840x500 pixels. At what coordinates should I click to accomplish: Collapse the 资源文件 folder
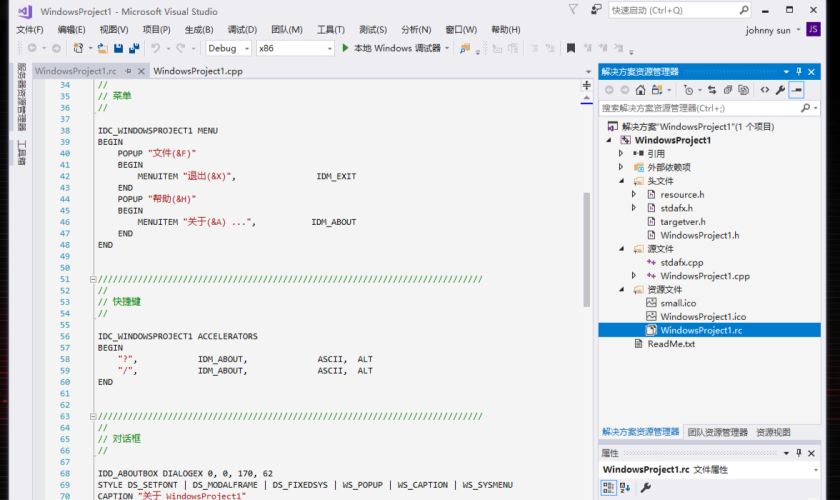621,289
